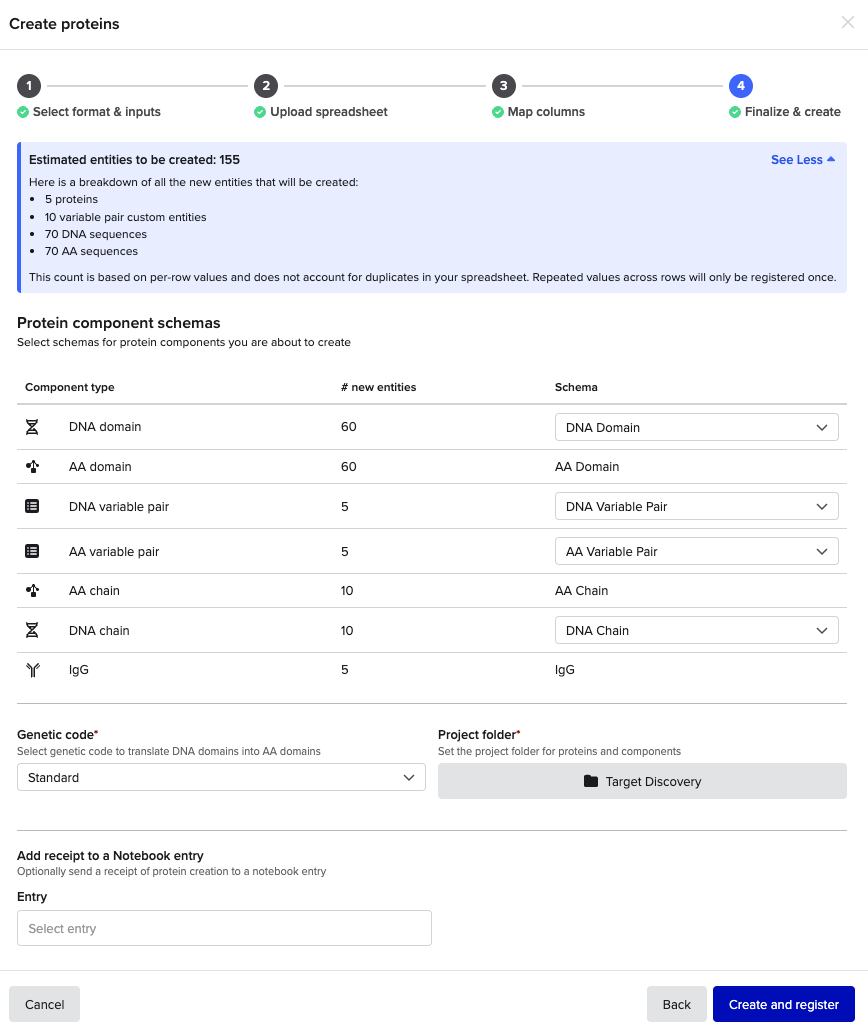This screenshot has width=868, height=1032.
Task: Click the DNA domain helix icon
Action: click(x=32, y=427)
